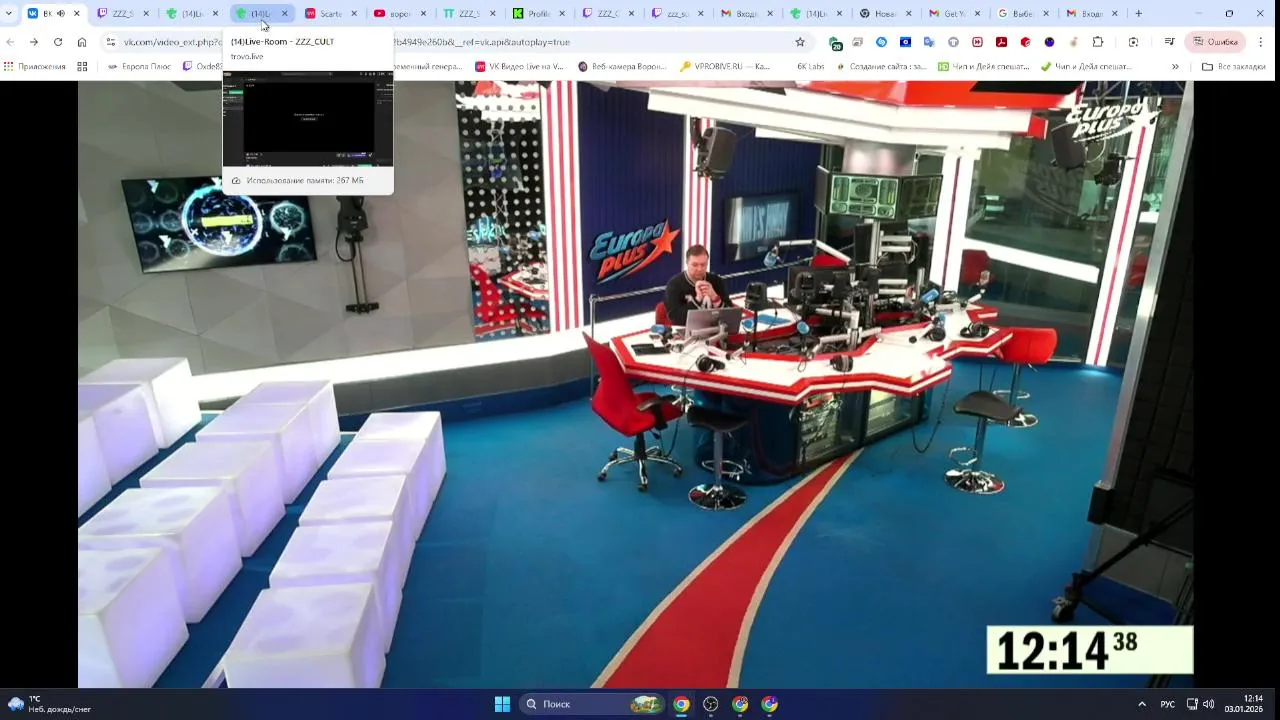Expand the tab search dropdown arrow

(x=9, y=14)
